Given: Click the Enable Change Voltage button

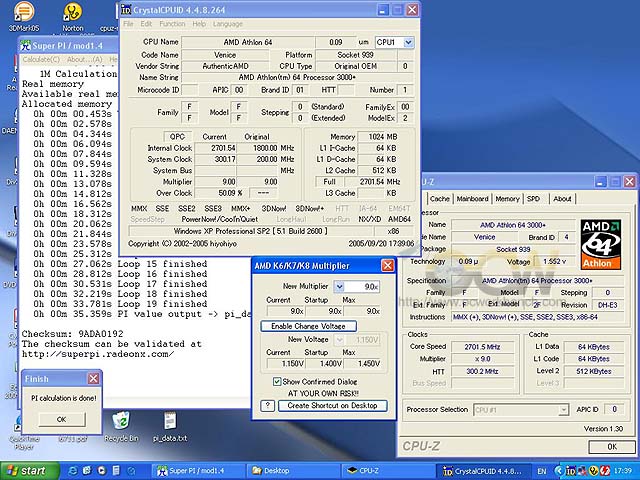Looking at the screenshot, I should (x=309, y=326).
